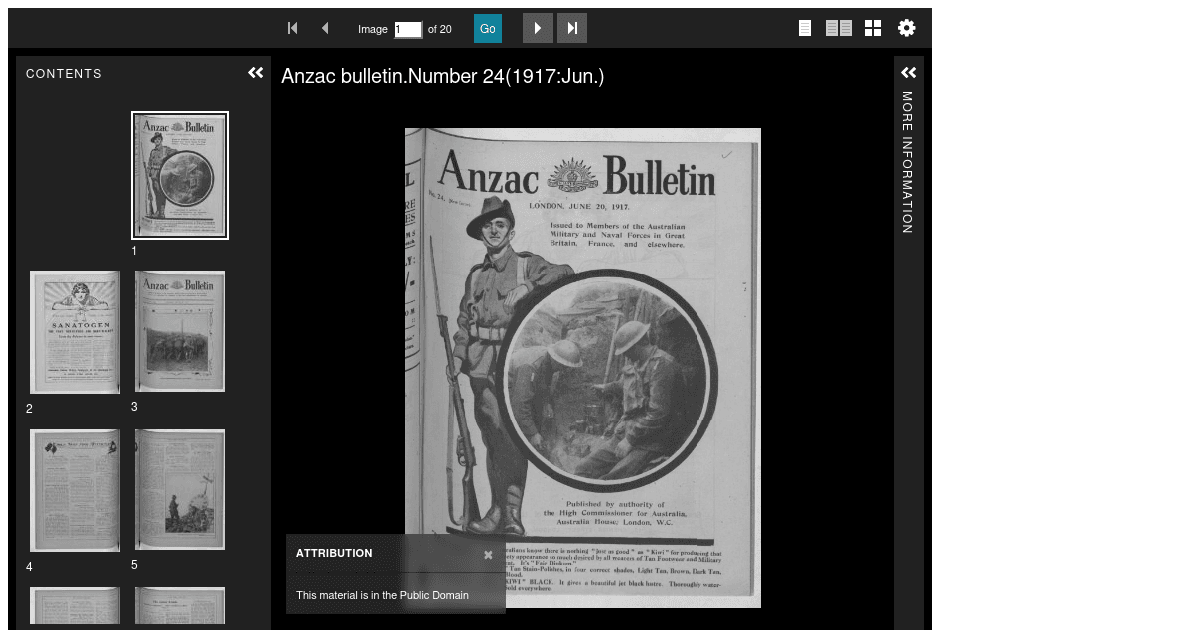The image size is (1200, 630).
Task: Select thumbnail 5 in contents
Action: point(180,489)
